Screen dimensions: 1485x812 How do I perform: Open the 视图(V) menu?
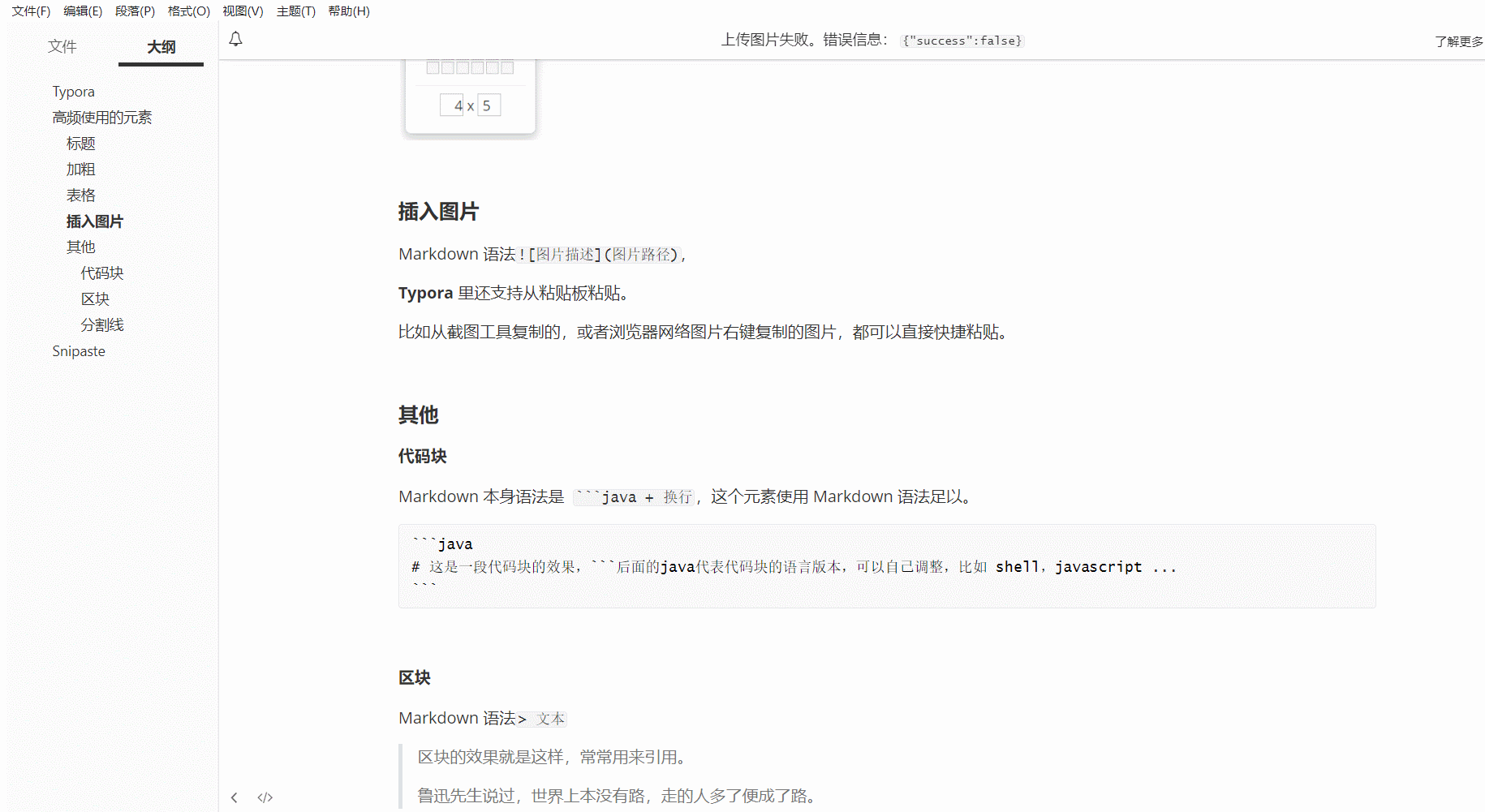point(243,11)
